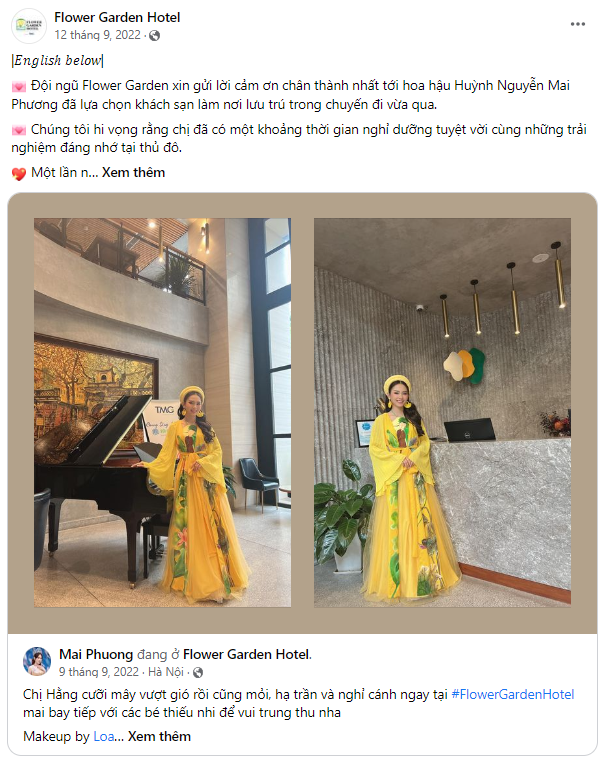Screen dimensions: 606x757
Task: Open the tagged Flower Garden Hotel location link
Action: [247, 655]
